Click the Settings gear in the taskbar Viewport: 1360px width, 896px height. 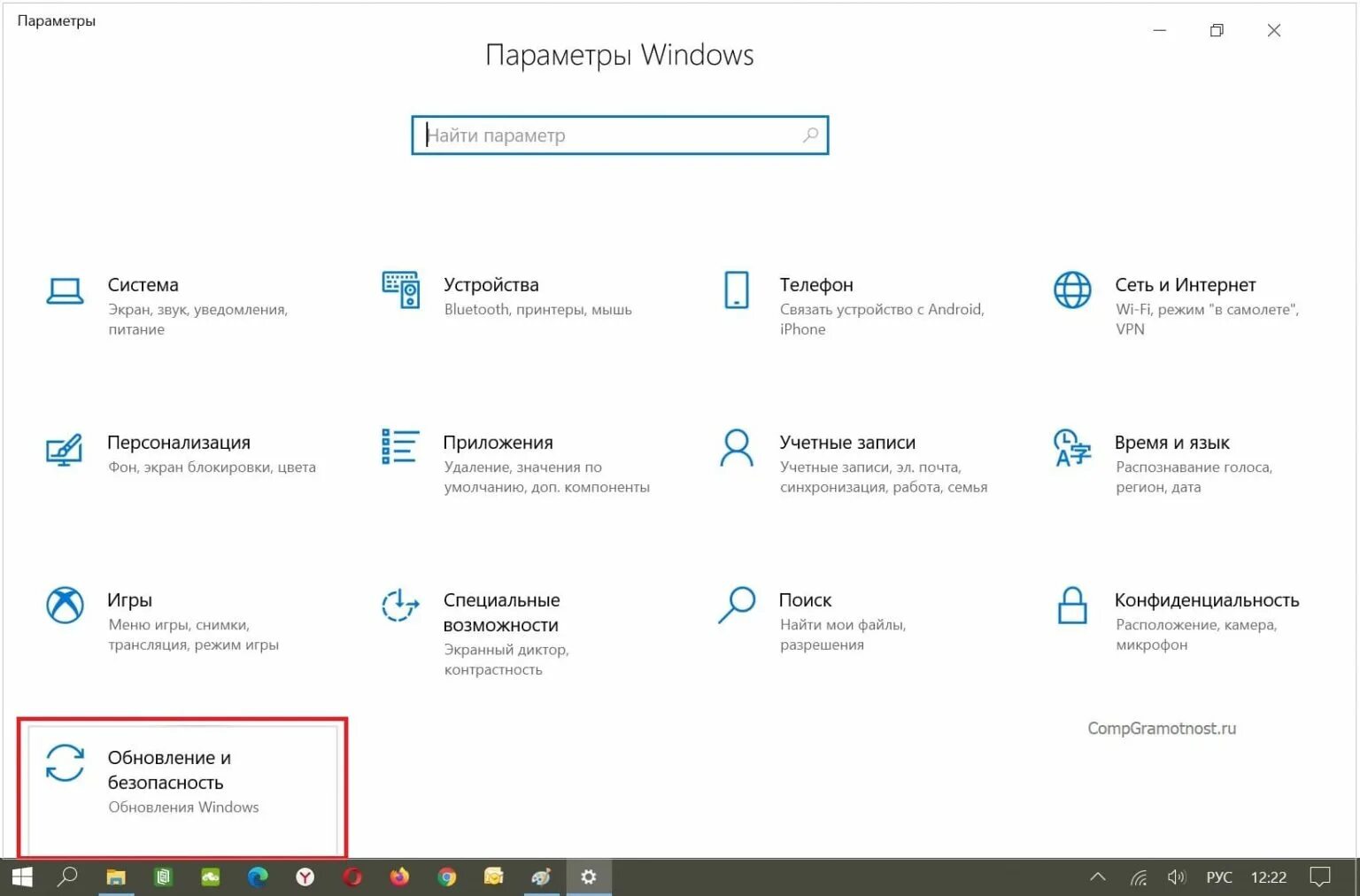[x=589, y=877]
